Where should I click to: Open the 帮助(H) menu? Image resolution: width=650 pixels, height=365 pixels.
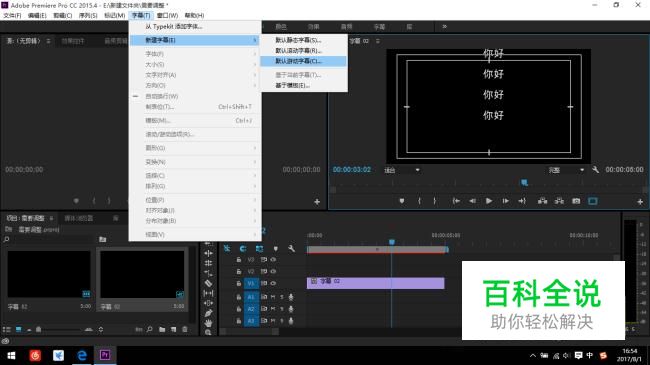pyautogui.click(x=194, y=15)
